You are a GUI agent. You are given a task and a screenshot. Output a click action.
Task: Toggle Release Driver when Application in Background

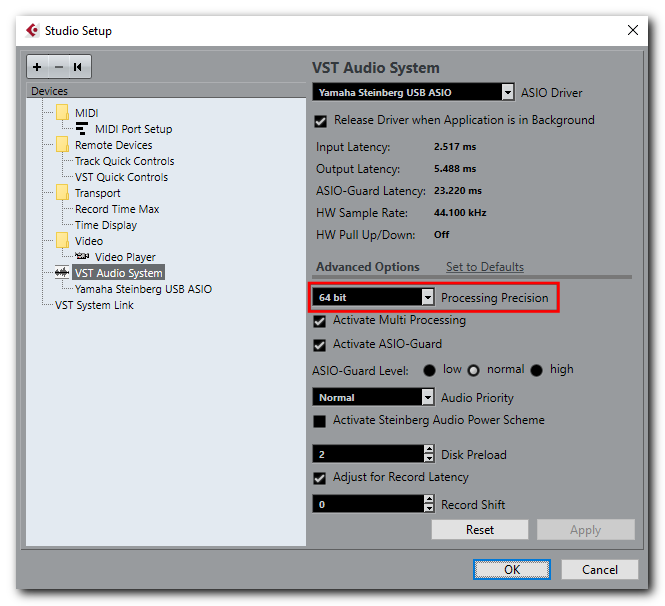(x=321, y=121)
